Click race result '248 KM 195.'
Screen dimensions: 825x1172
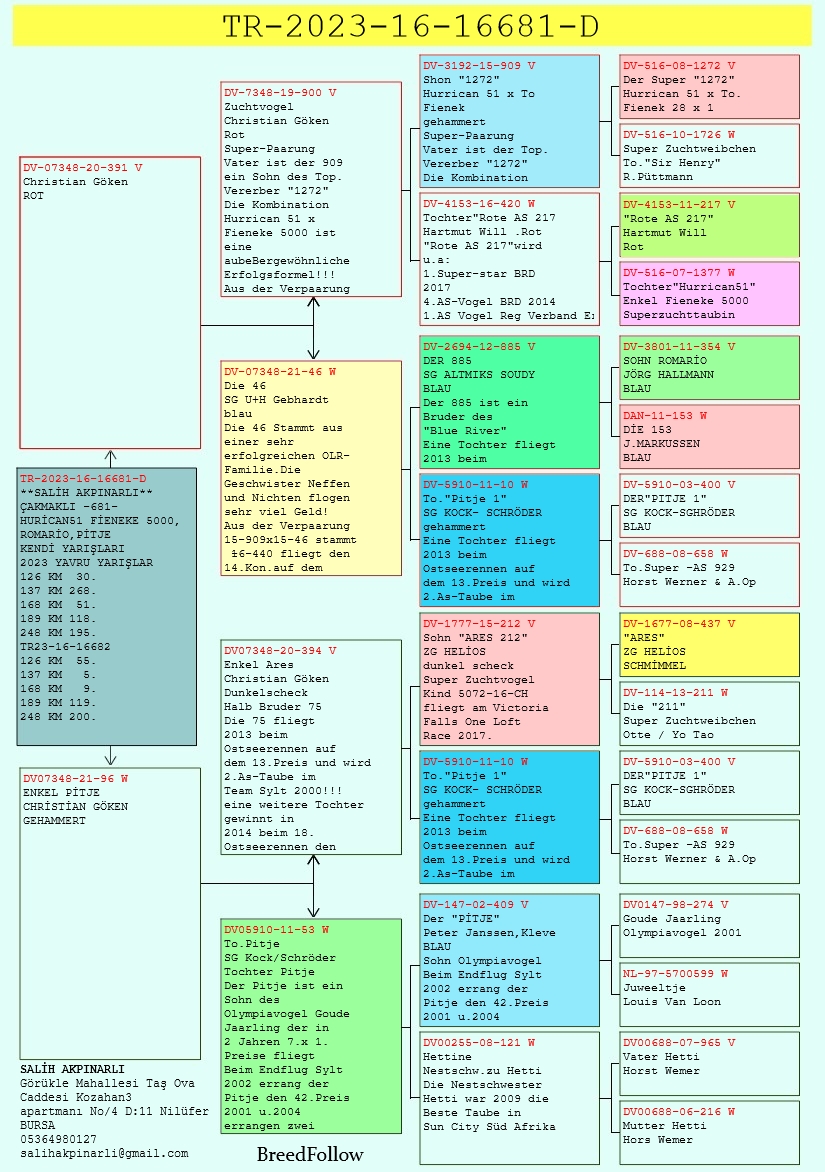click(58, 632)
